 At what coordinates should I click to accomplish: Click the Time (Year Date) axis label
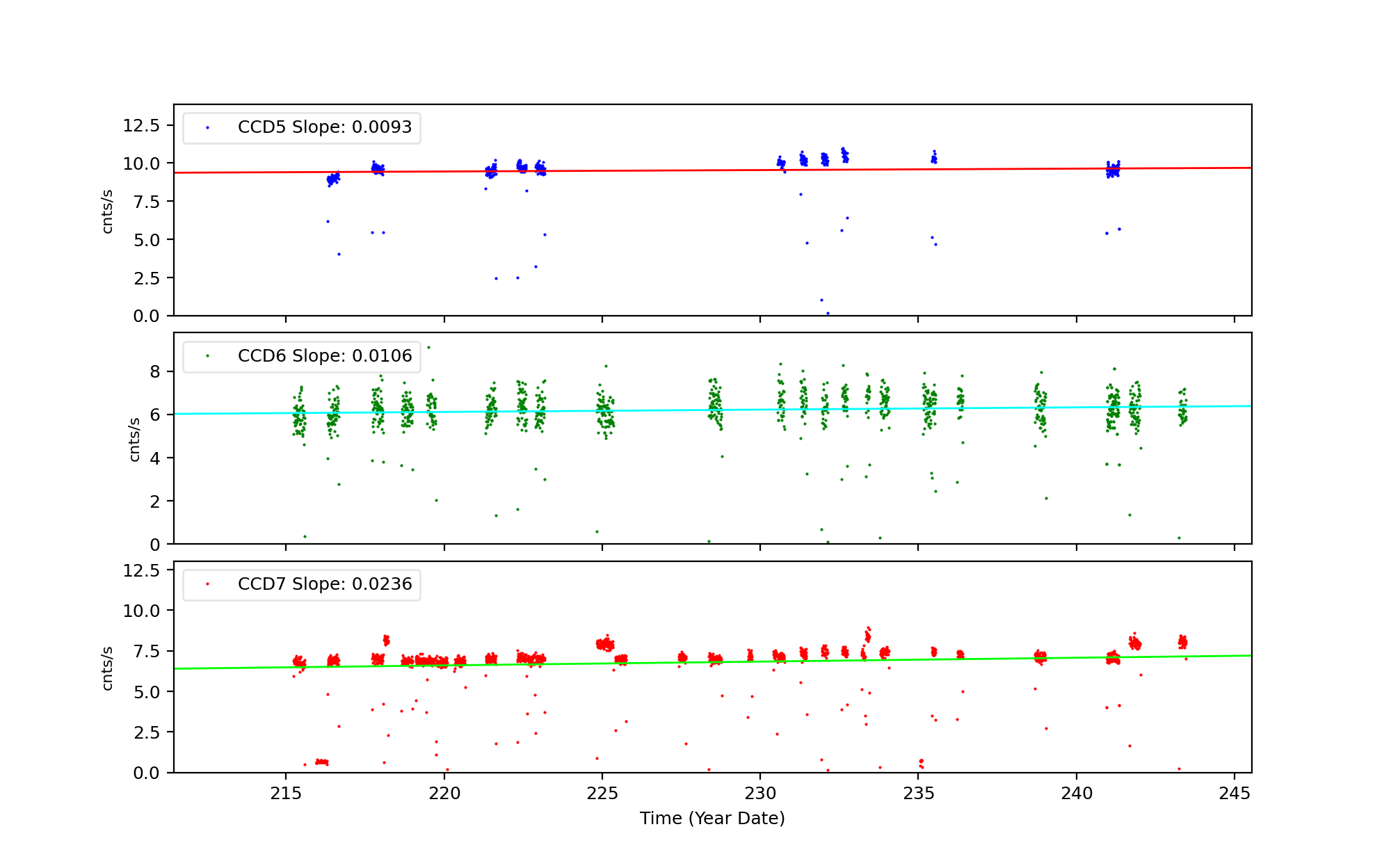point(712,819)
